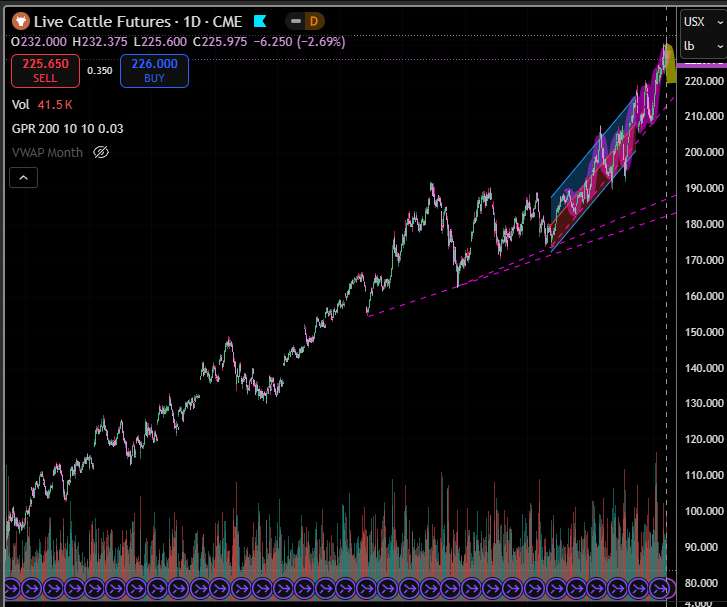Viewport: 727px width, 607px height.
Task: Click the O232.000 open value
Action: (39, 42)
